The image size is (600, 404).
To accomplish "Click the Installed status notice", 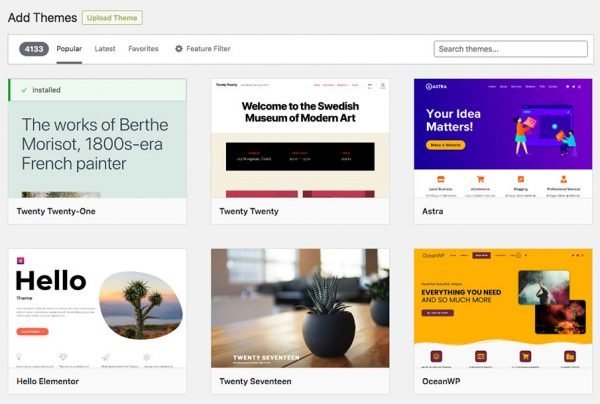I will tap(97, 90).
